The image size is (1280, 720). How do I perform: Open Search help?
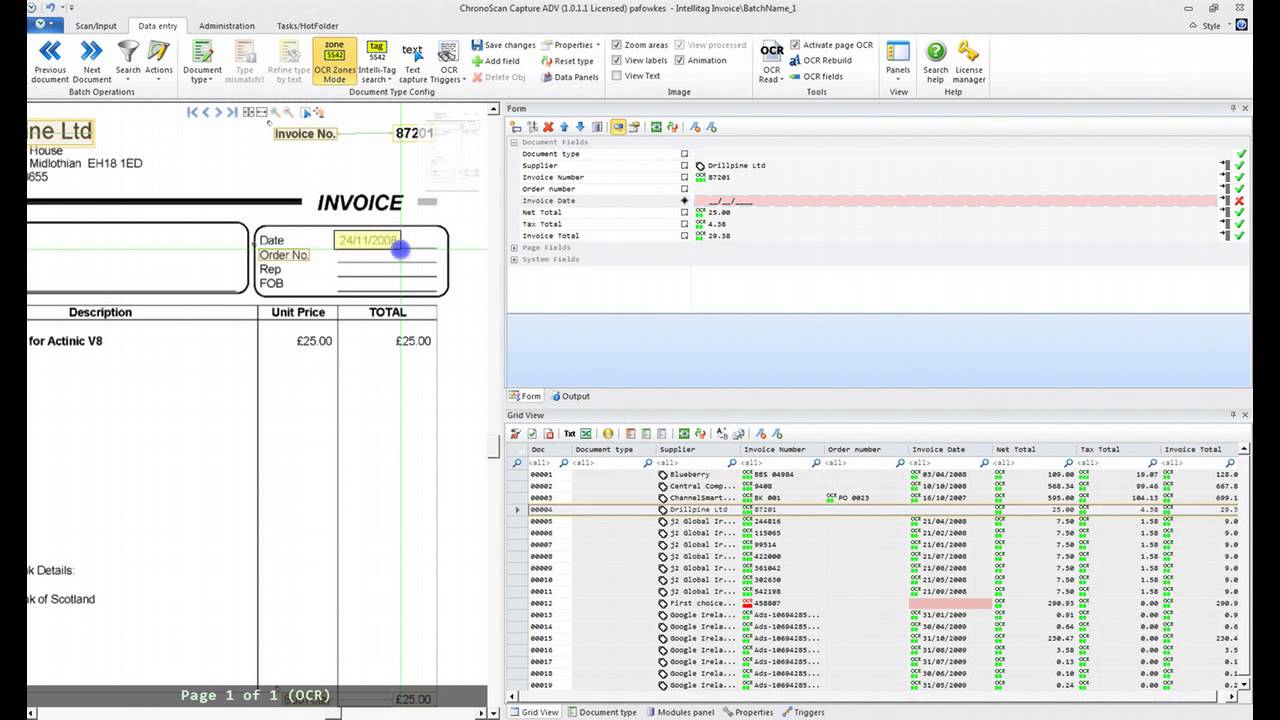click(x=936, y=61)
